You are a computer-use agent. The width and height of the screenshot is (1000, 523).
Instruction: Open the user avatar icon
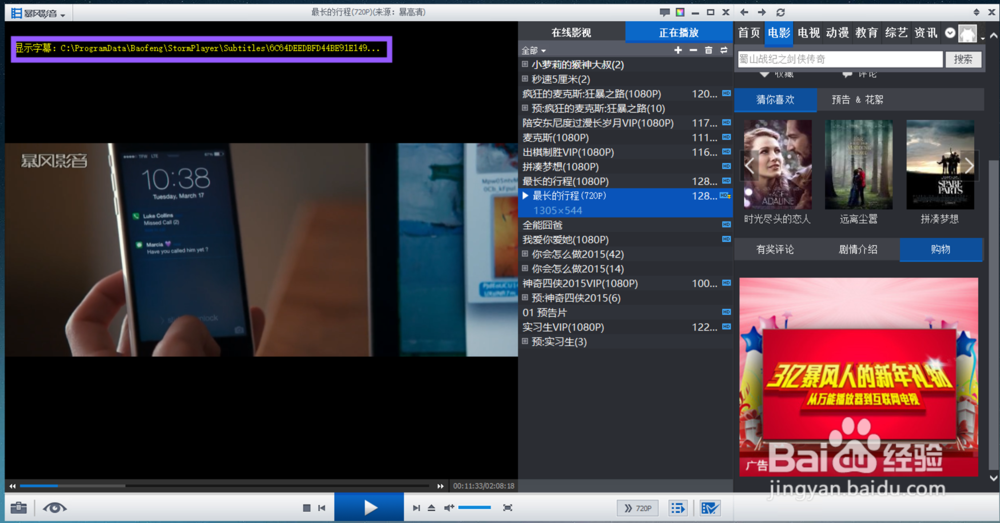pyautogui.click(x=967, y=34)
